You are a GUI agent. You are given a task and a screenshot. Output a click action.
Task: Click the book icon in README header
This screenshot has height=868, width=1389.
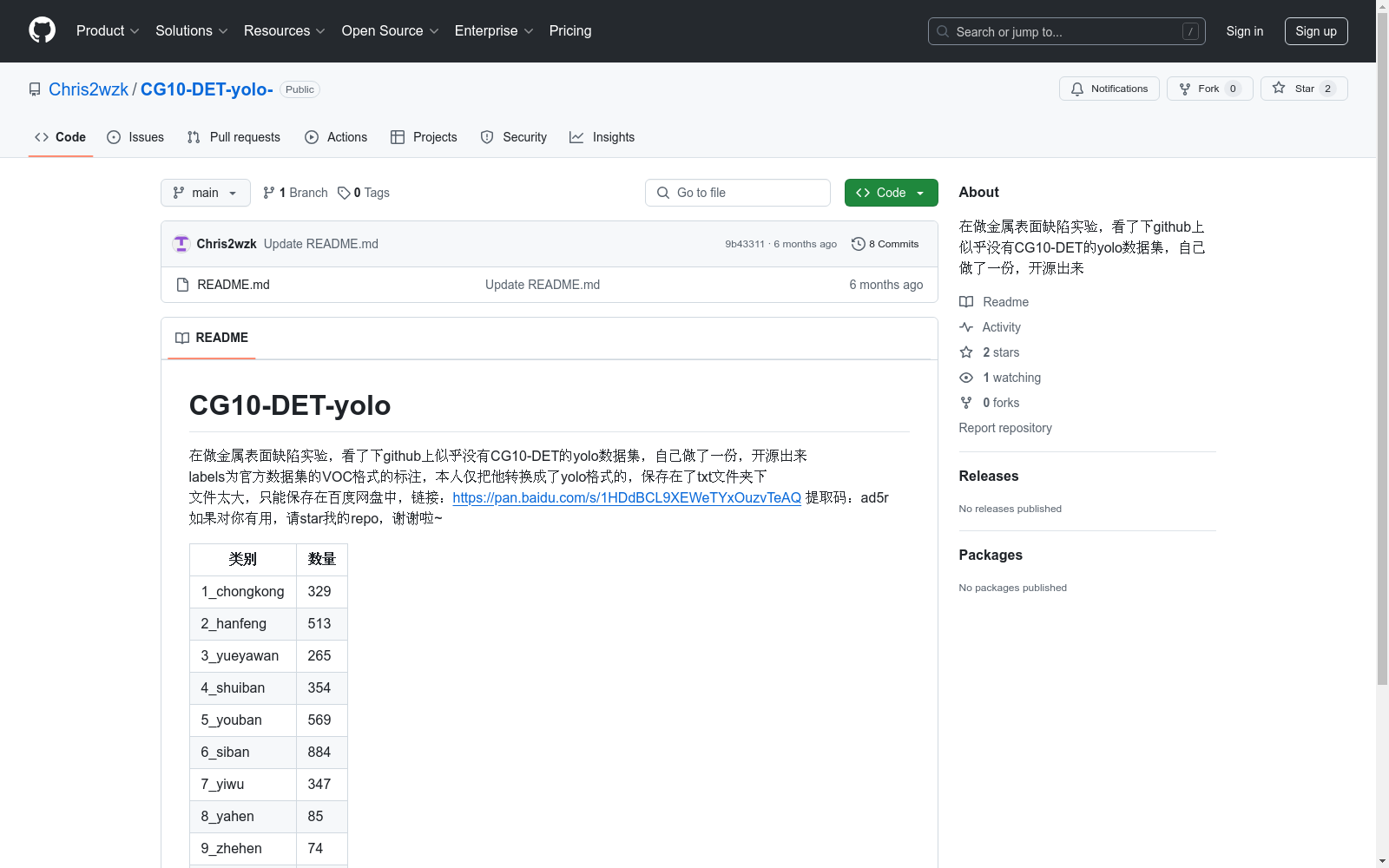(x=182, y=338)
